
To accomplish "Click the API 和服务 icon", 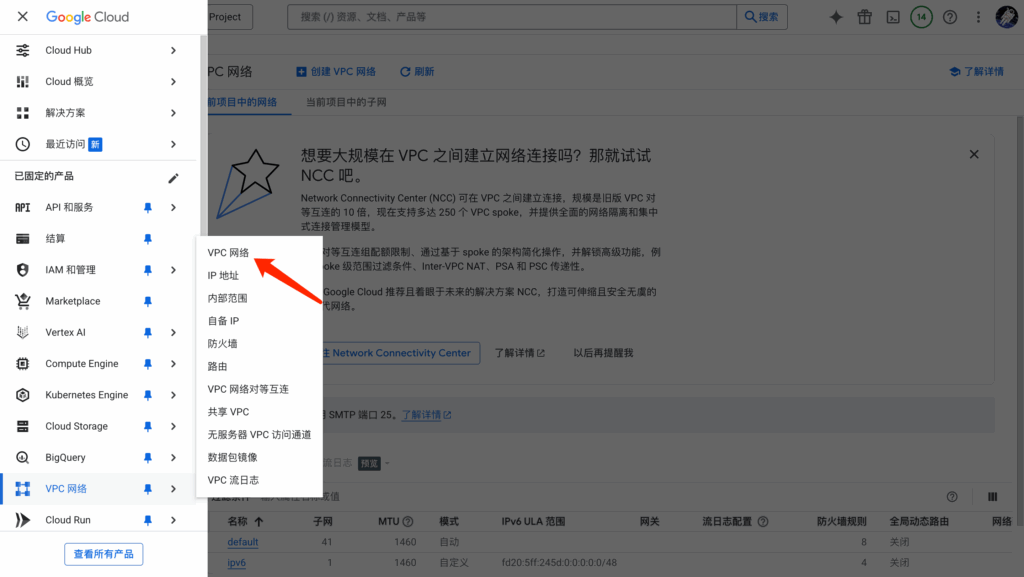I will pyautogui.click(x=23, y=208).
